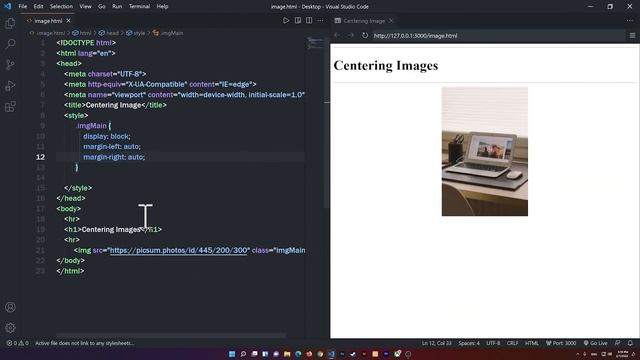Open the notifications bell in status bar

point(630,343)
